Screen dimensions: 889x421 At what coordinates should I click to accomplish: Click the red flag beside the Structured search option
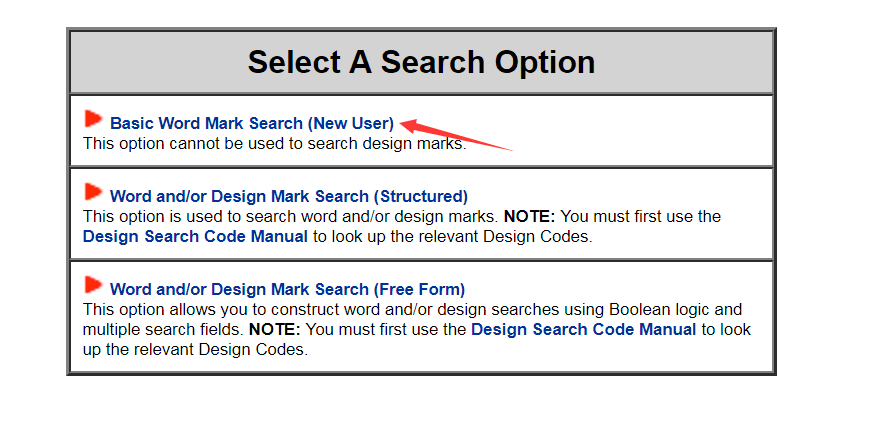coord(94,192)
